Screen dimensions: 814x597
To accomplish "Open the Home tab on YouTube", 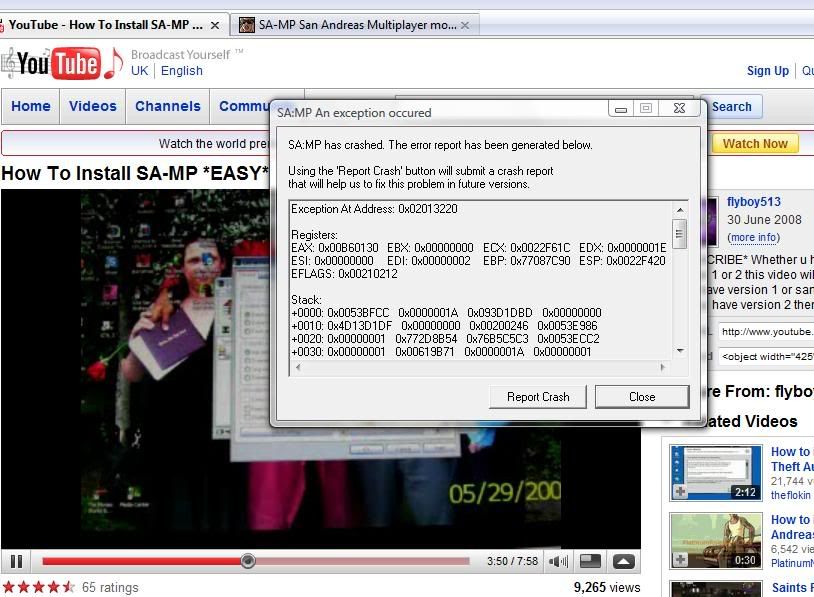I will [x=31, y=106].
